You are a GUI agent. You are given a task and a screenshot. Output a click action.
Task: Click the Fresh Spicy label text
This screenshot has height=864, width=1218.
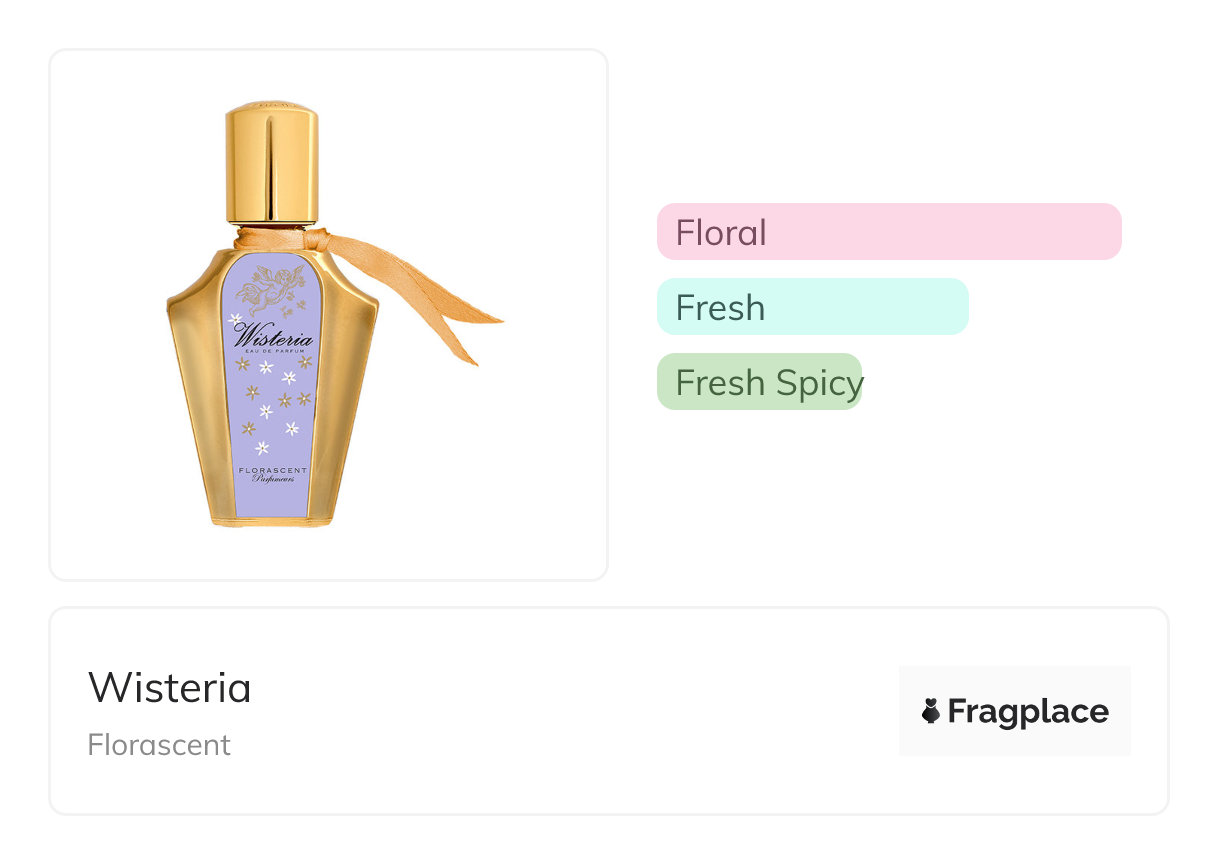coord(769,384)
